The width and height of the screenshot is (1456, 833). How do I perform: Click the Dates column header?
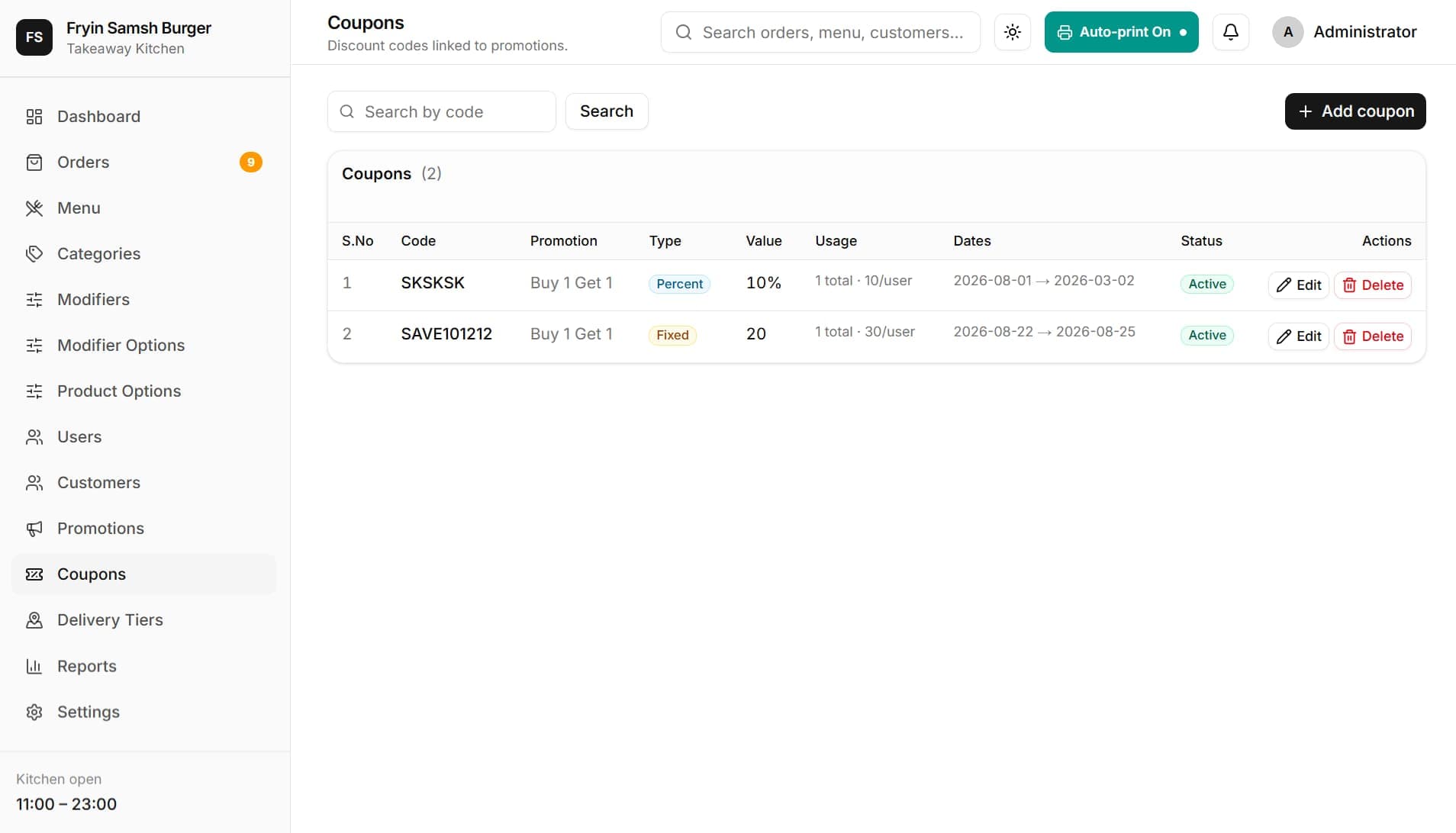click(x=972, y=241)
